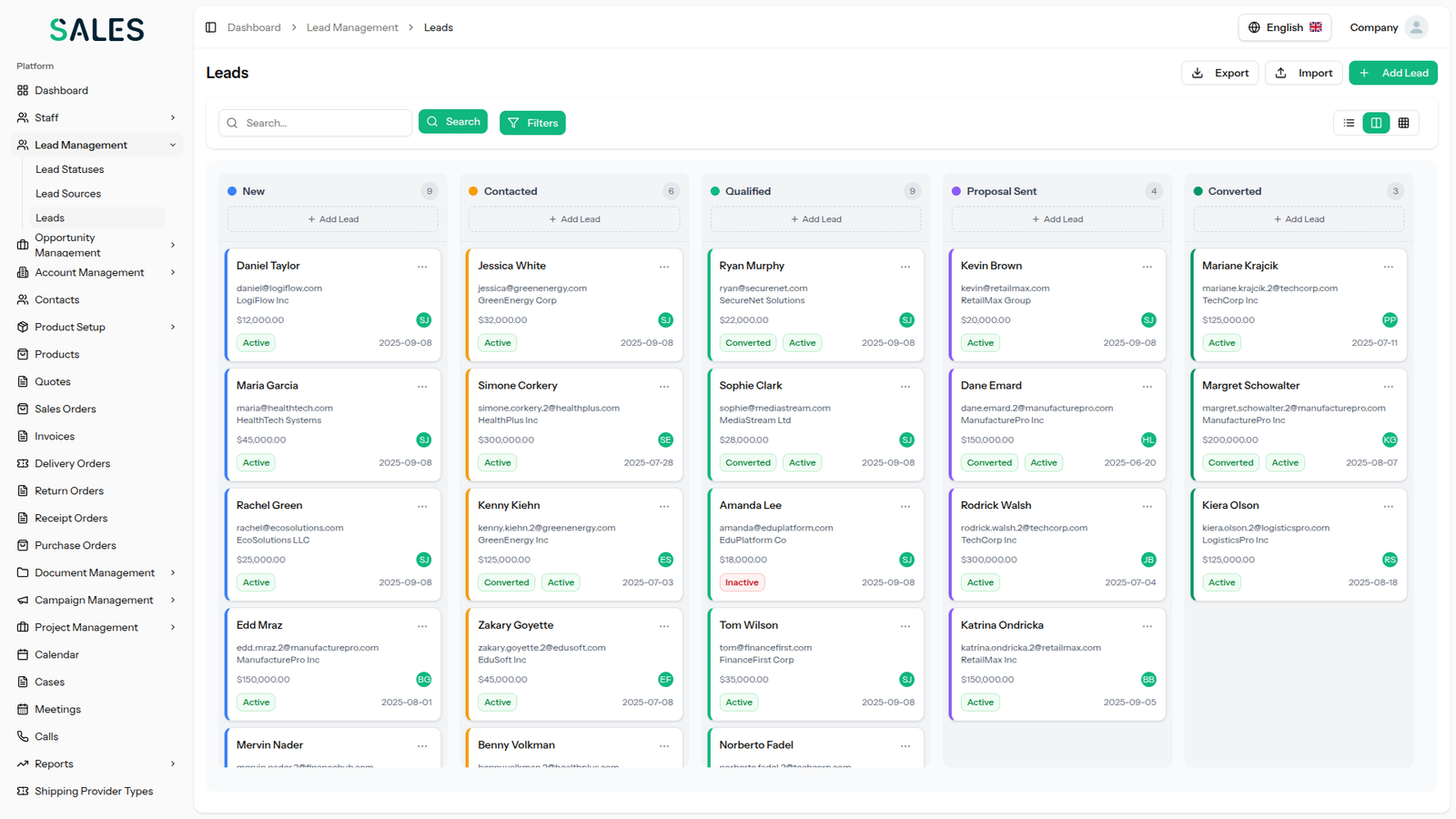Click the Export button

click(x=1219, y=73)
